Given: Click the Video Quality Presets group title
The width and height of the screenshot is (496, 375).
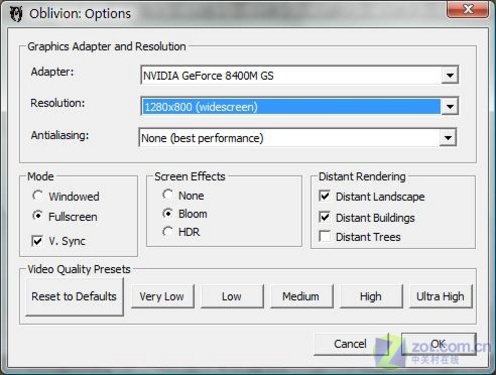Looking at the screenshot, I should click(x=79, y=269).
